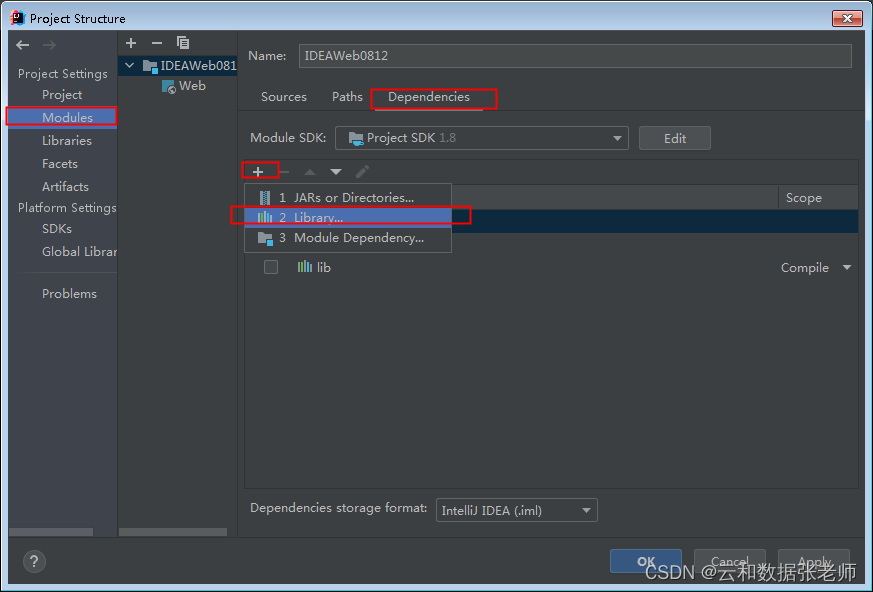Click the Edit button beside Module SDK
Image resolution: width=873 pixels, height=592 pixels.
pyautogui.click(x=675, y=138)
